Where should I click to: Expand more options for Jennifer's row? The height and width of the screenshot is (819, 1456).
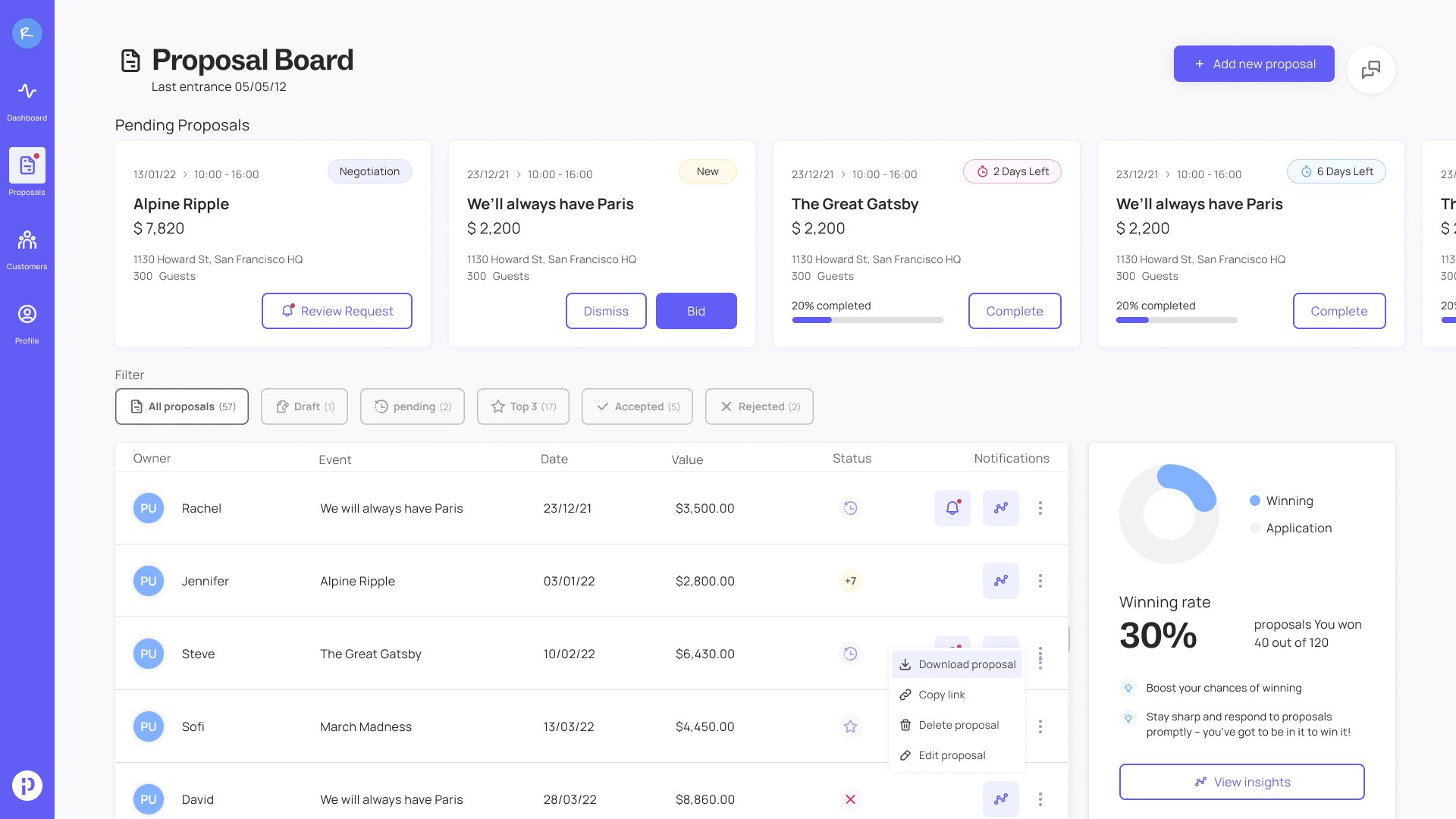[1040, 581]
